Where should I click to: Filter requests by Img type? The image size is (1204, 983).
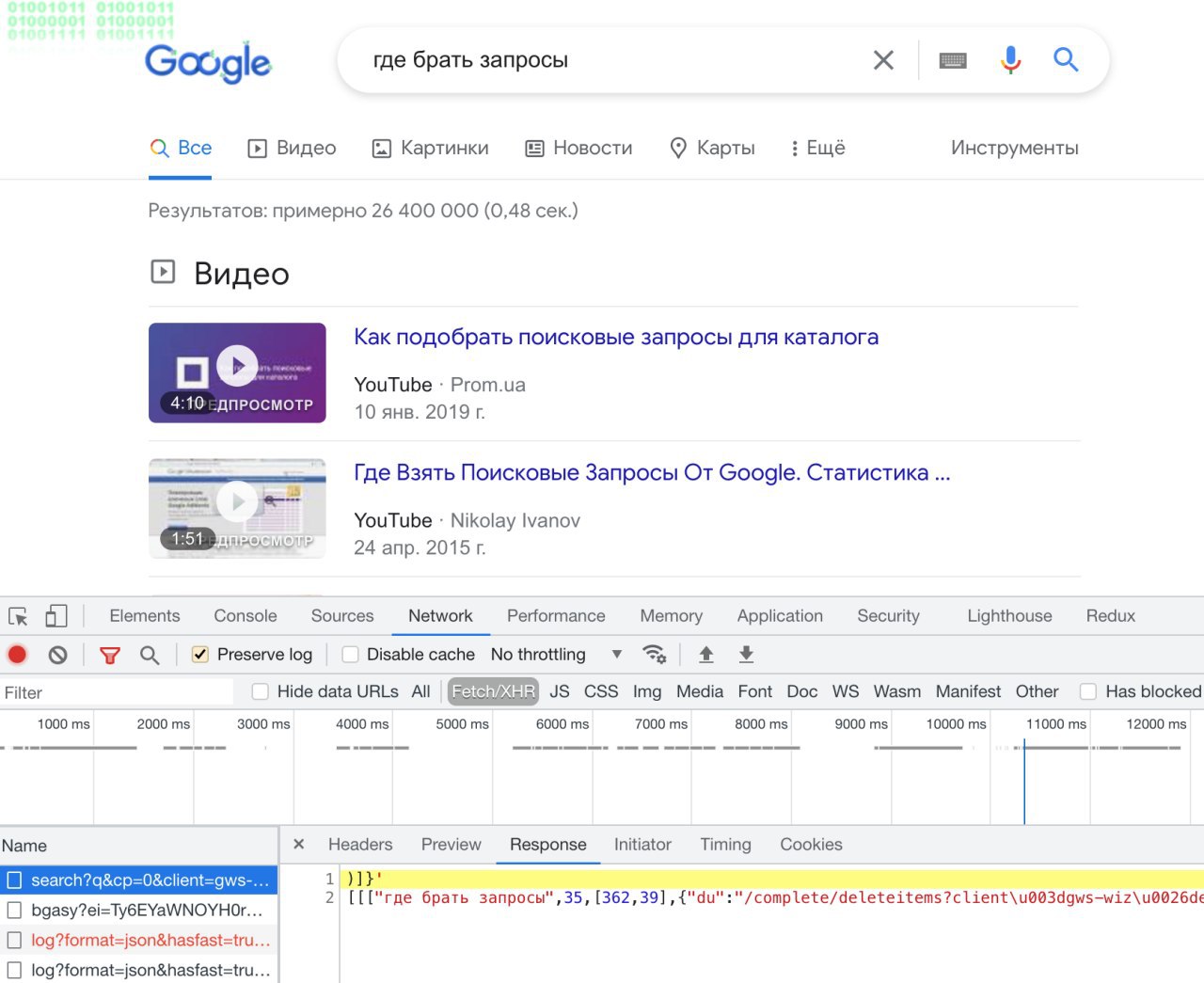(x=647, y=691)
